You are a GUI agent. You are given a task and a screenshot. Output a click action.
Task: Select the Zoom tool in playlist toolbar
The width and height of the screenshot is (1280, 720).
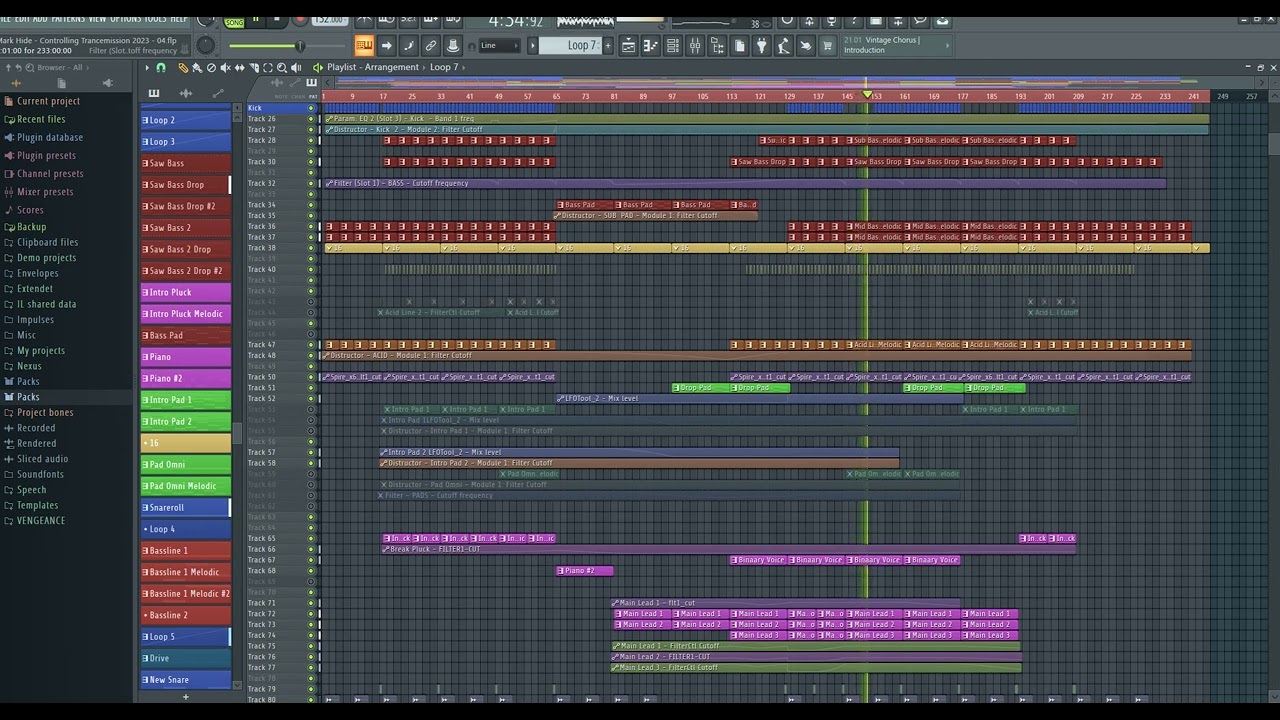point(281,68)
